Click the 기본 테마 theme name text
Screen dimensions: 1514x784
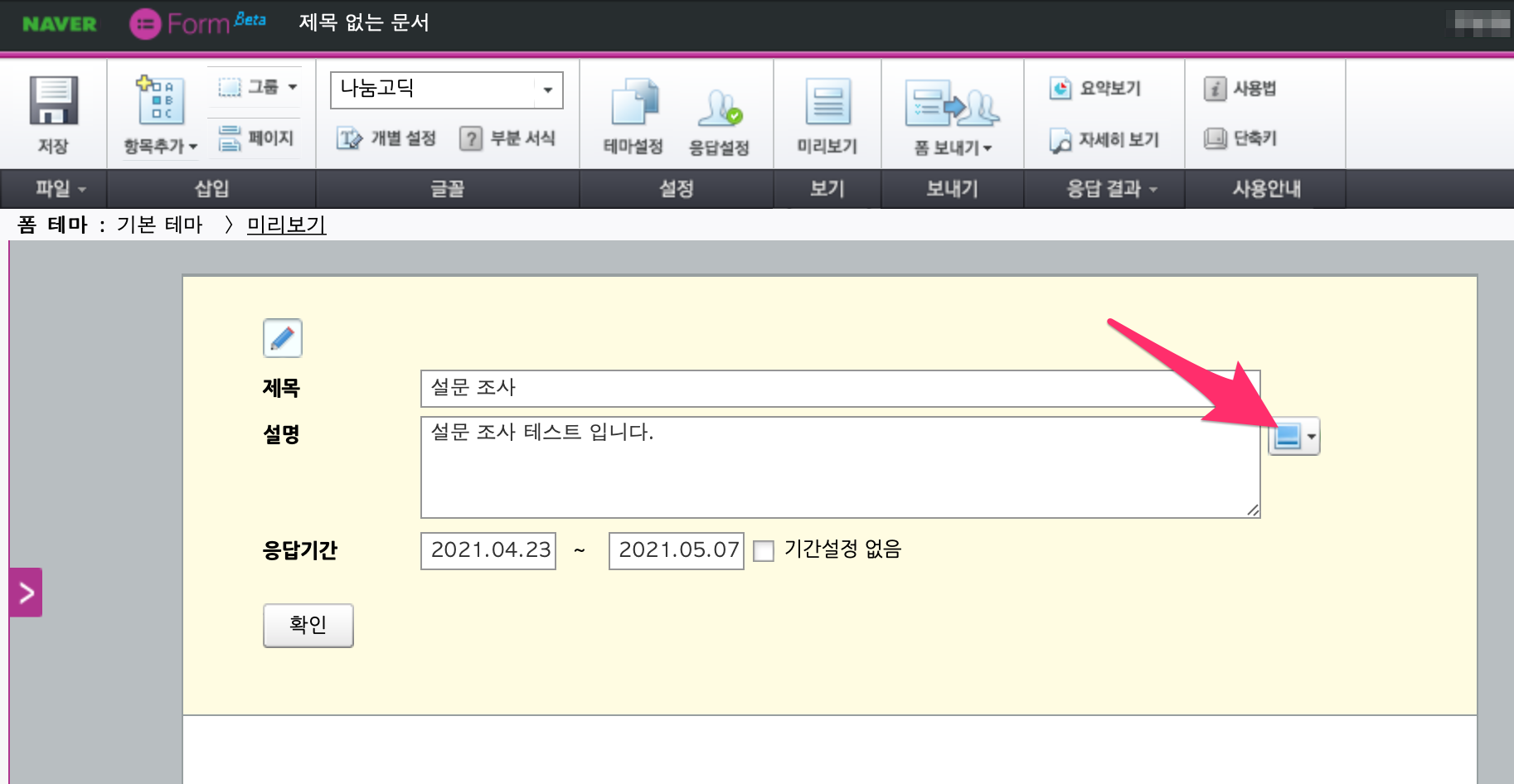click(159, 225)
